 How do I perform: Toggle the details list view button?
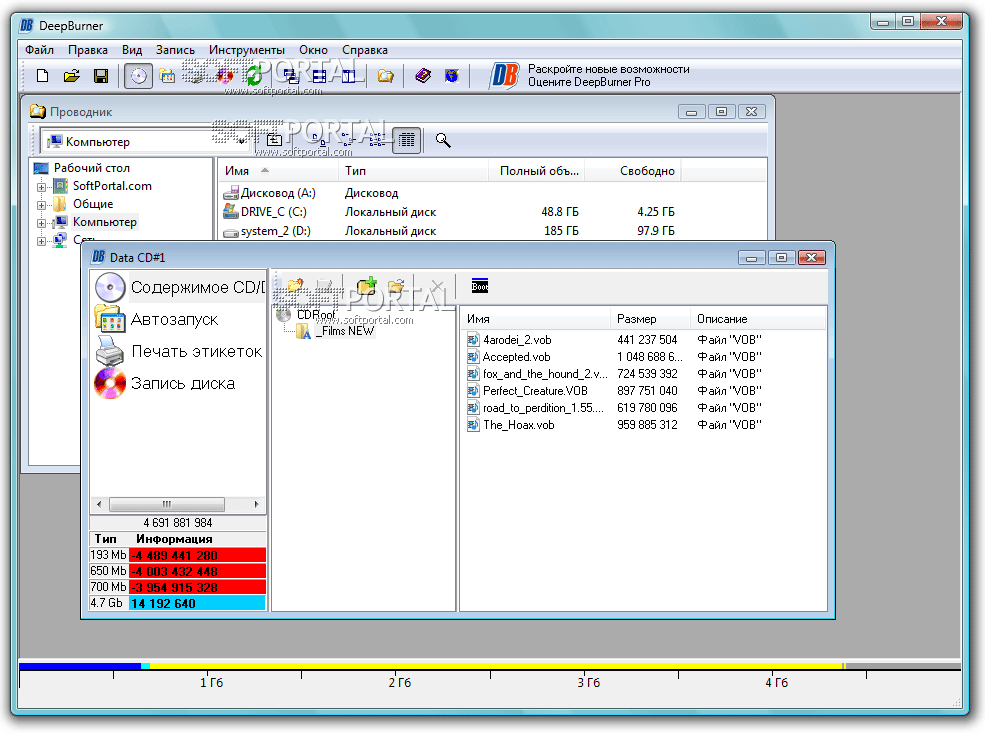point(405,141)
